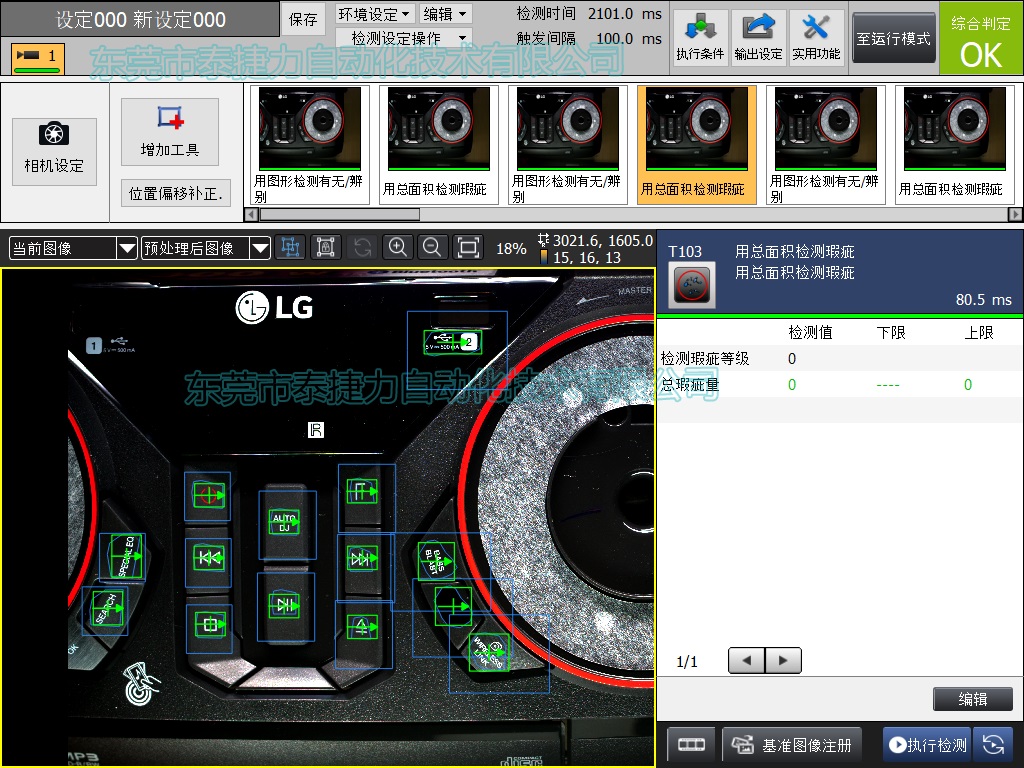
Task: Run inspection with 执行检测
Action: pos(928,744)
